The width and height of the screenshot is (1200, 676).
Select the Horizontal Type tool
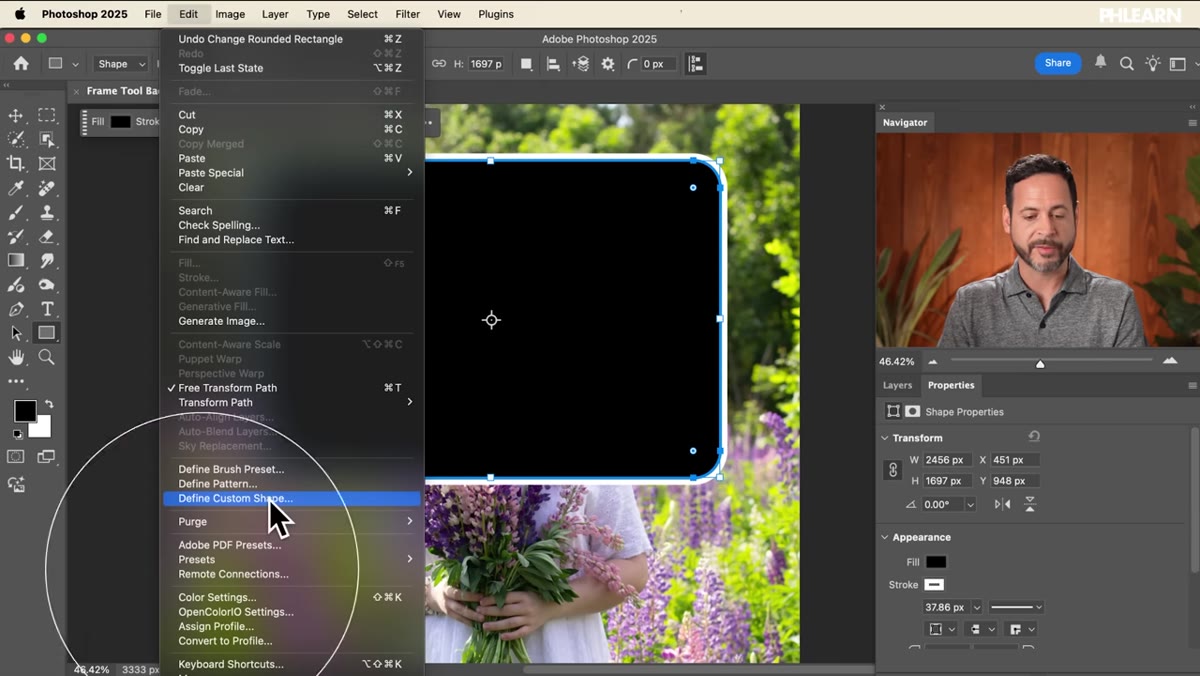[46, 309]
